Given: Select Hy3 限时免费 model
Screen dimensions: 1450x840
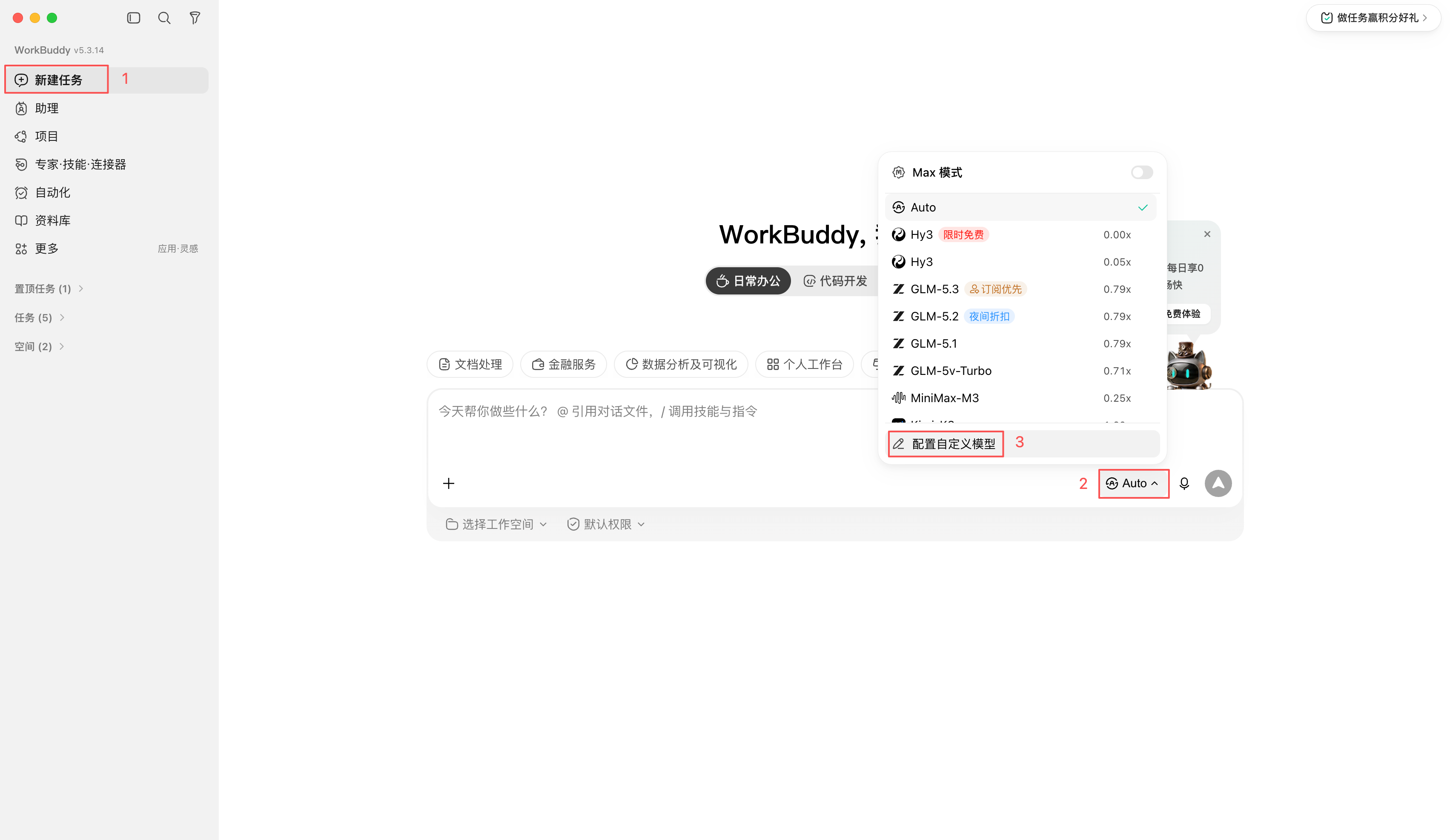Looking at the screenshot, I should (1020, 234).
